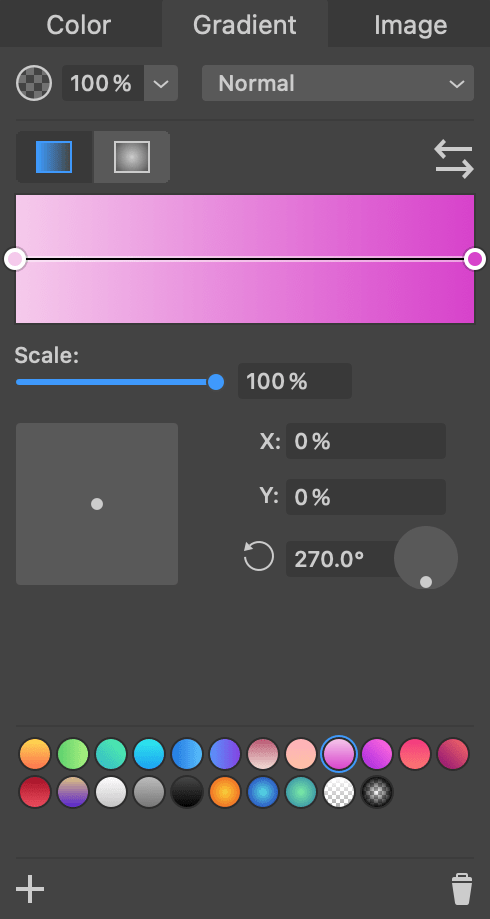
Task: Select the dark magenta right color stop
Action: (x=475, y=258)
